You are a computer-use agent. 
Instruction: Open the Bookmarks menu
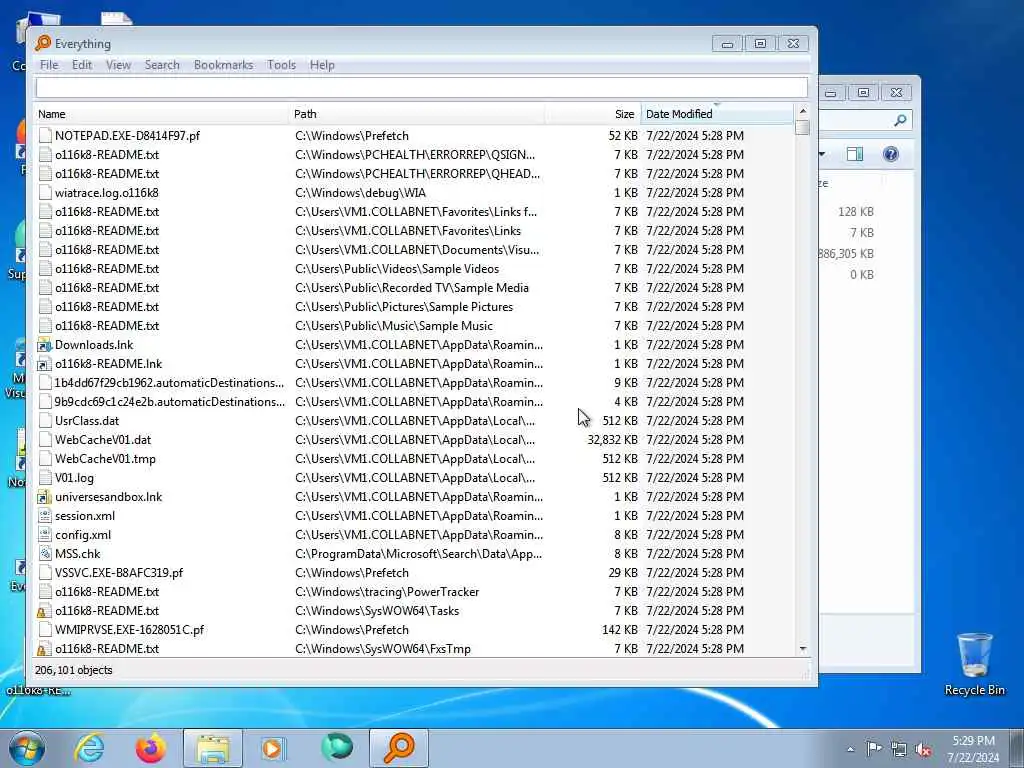click(x=223, y=65)
